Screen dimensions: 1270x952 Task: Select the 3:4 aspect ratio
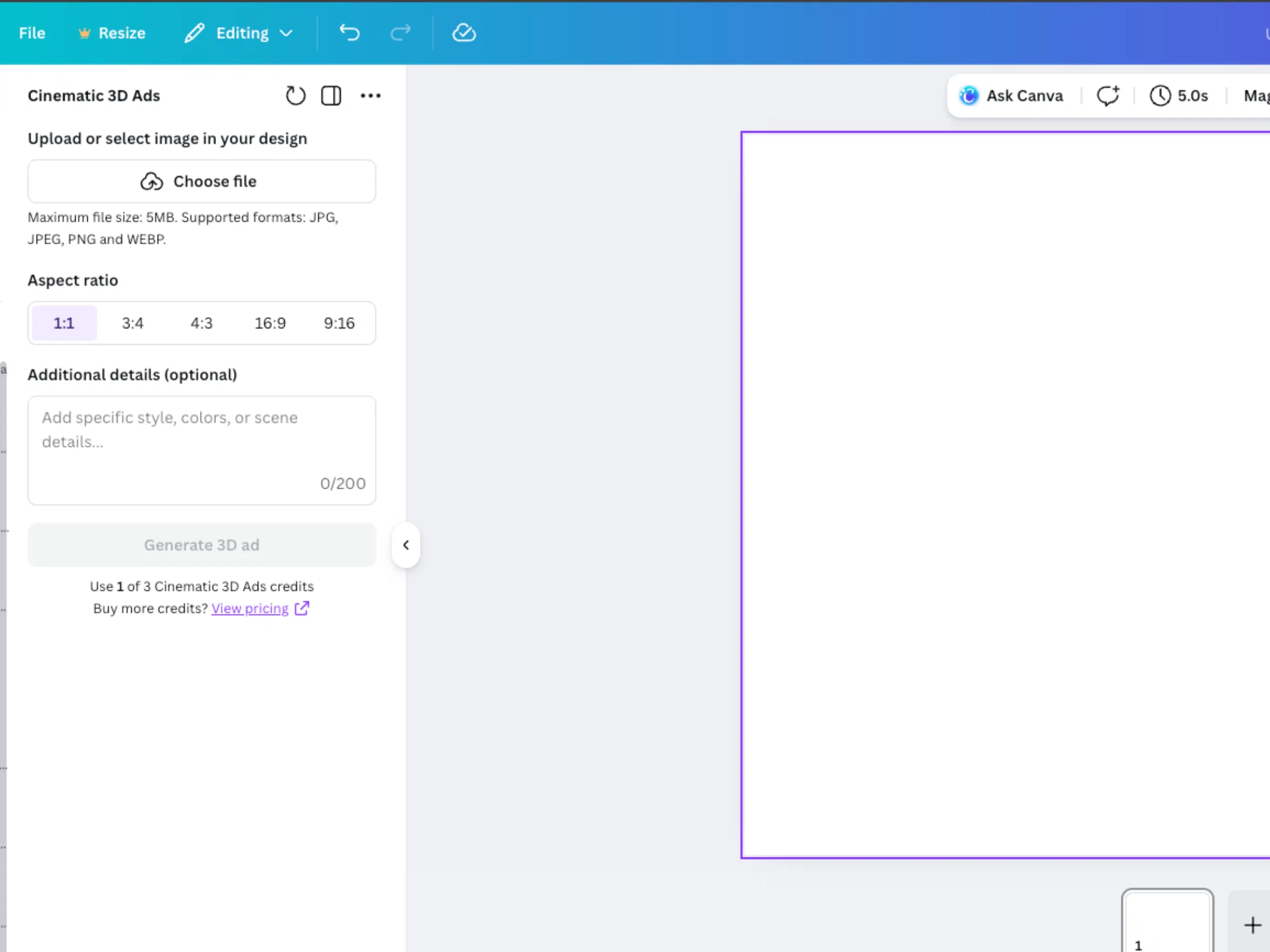click(x=133, y=323)
